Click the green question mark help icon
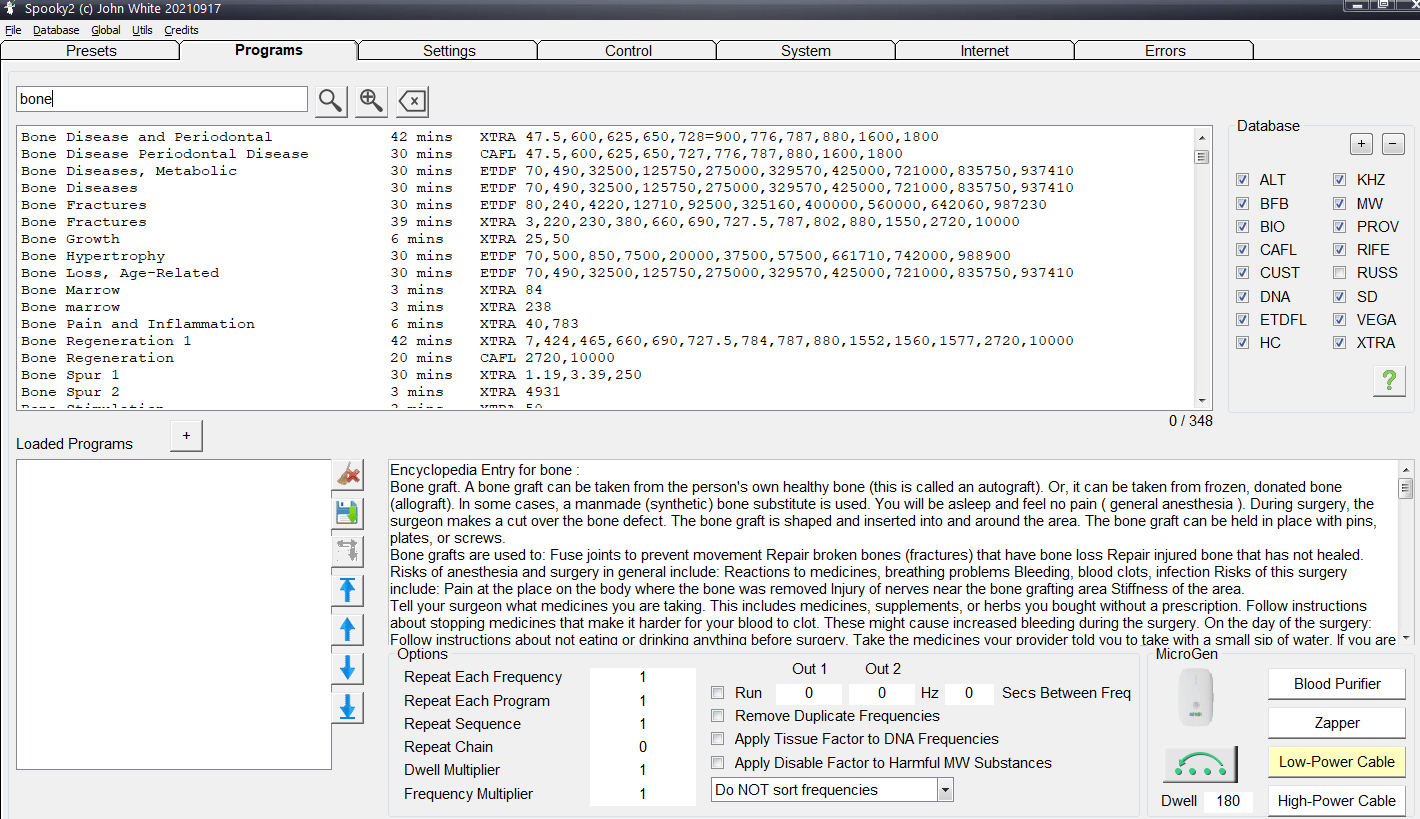Image resolution: width=1420 pixels, height=819 pixels. 1389,381
